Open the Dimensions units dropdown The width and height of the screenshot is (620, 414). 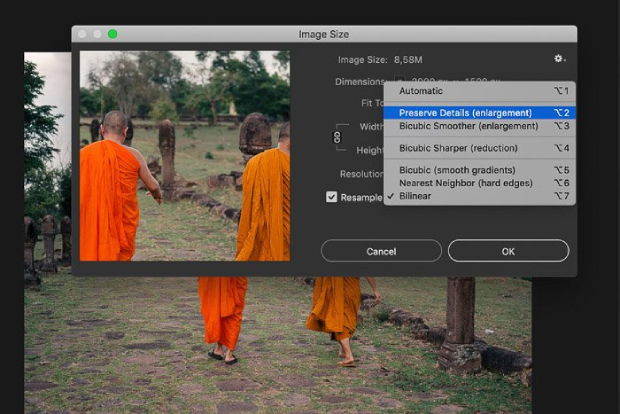[398, 82]
